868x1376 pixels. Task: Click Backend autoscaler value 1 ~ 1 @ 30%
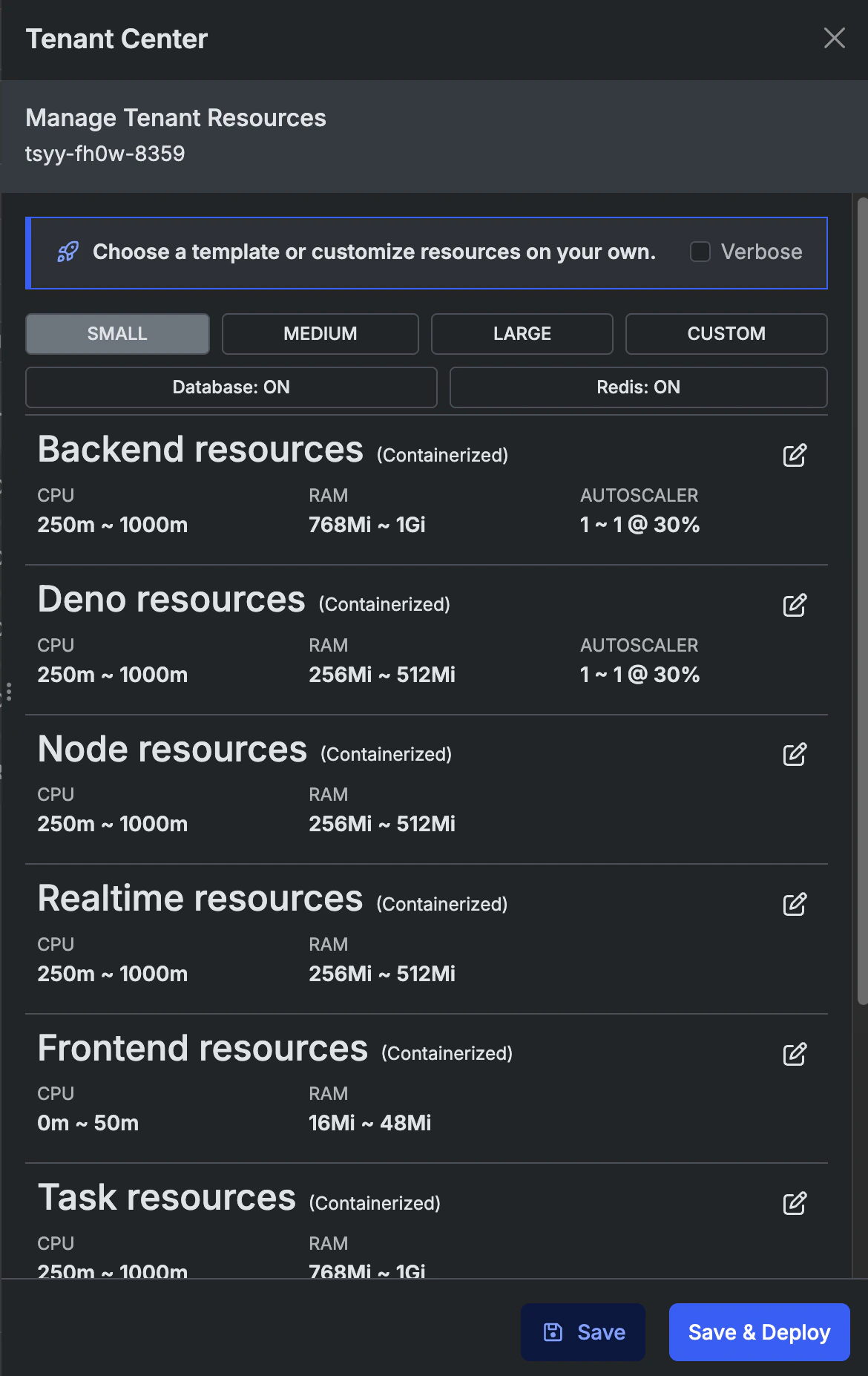click(x=640, y=525)
